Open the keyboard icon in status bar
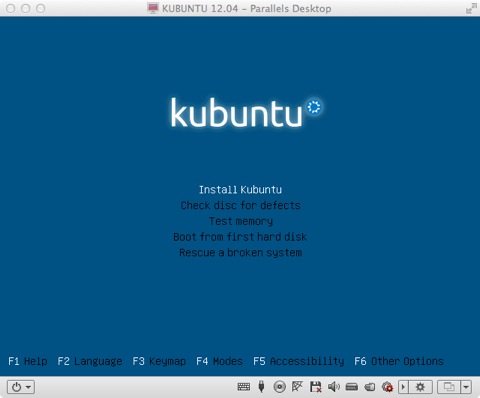The image size is (480, 398). (244, 387)
